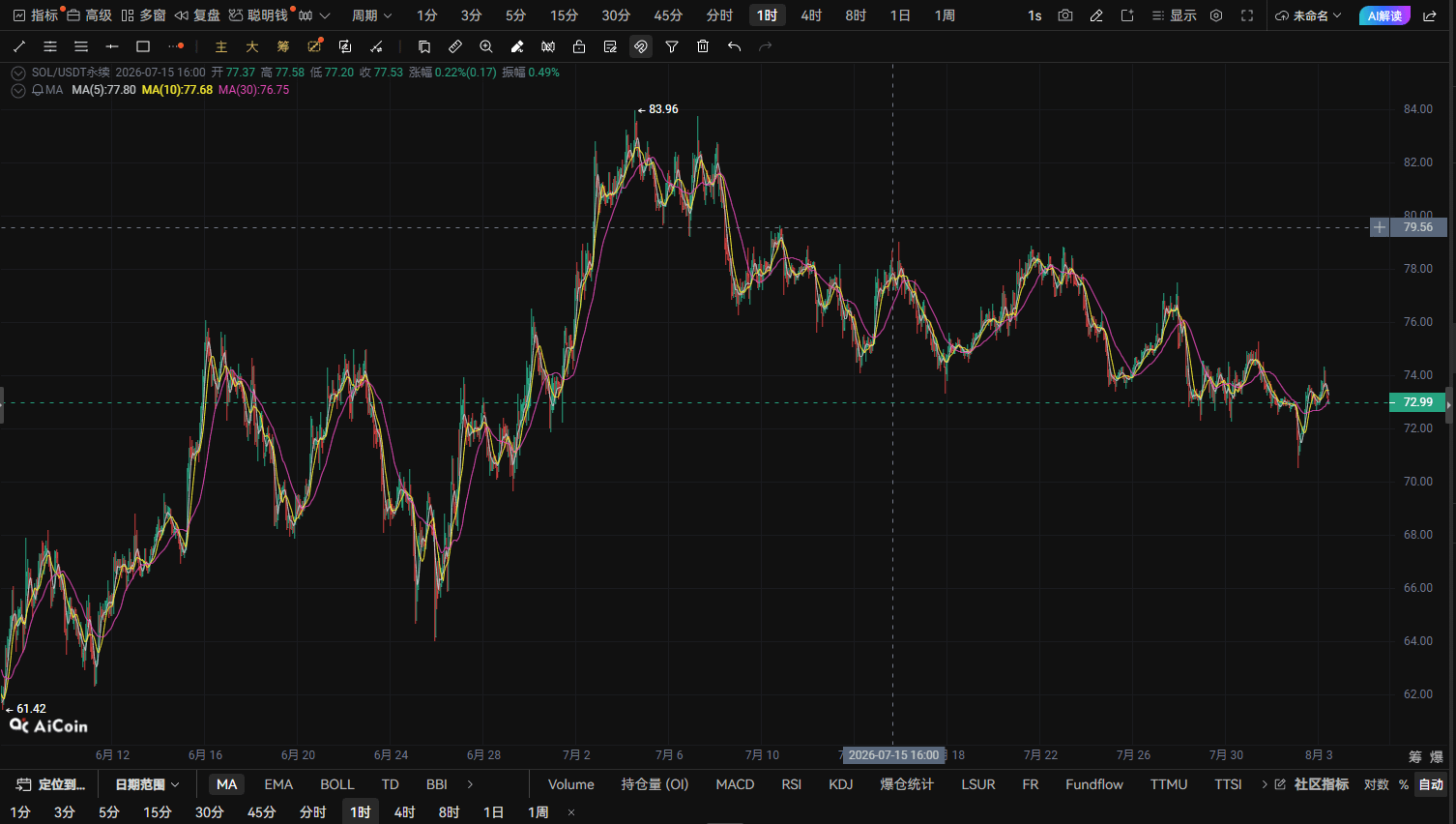Redo the drawing action
Image resolution: width=1456 pixels, height=824 pixels.
click(766, 46)
